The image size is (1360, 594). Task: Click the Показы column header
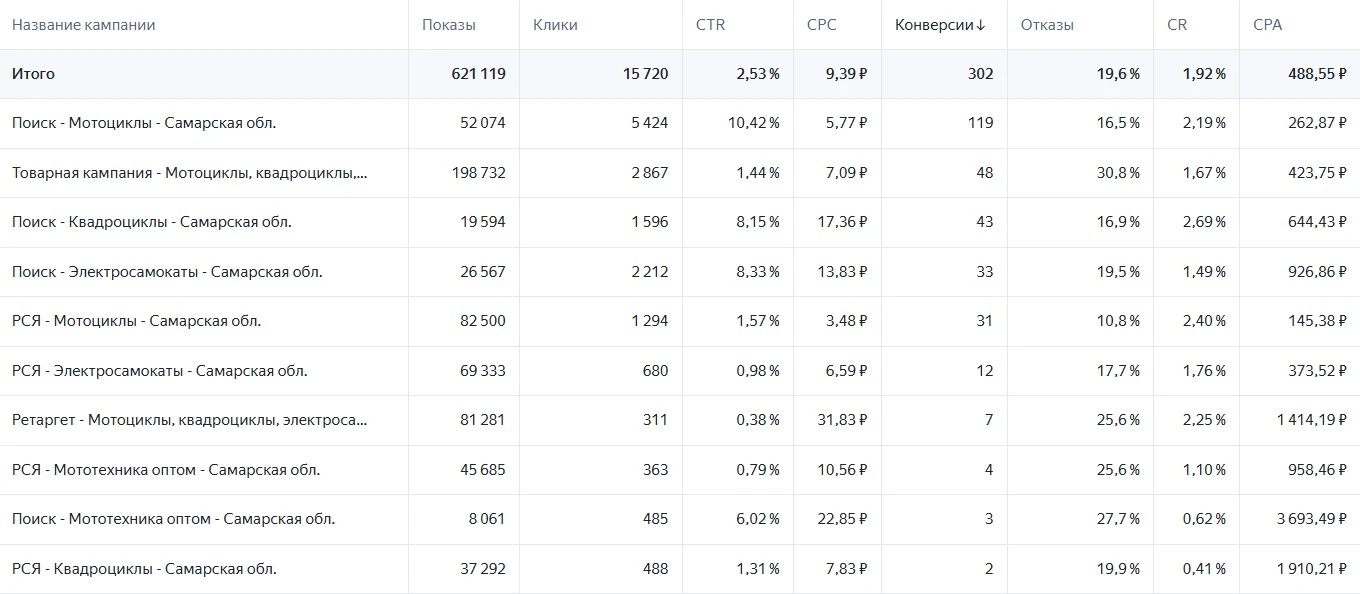pos(449,25)
